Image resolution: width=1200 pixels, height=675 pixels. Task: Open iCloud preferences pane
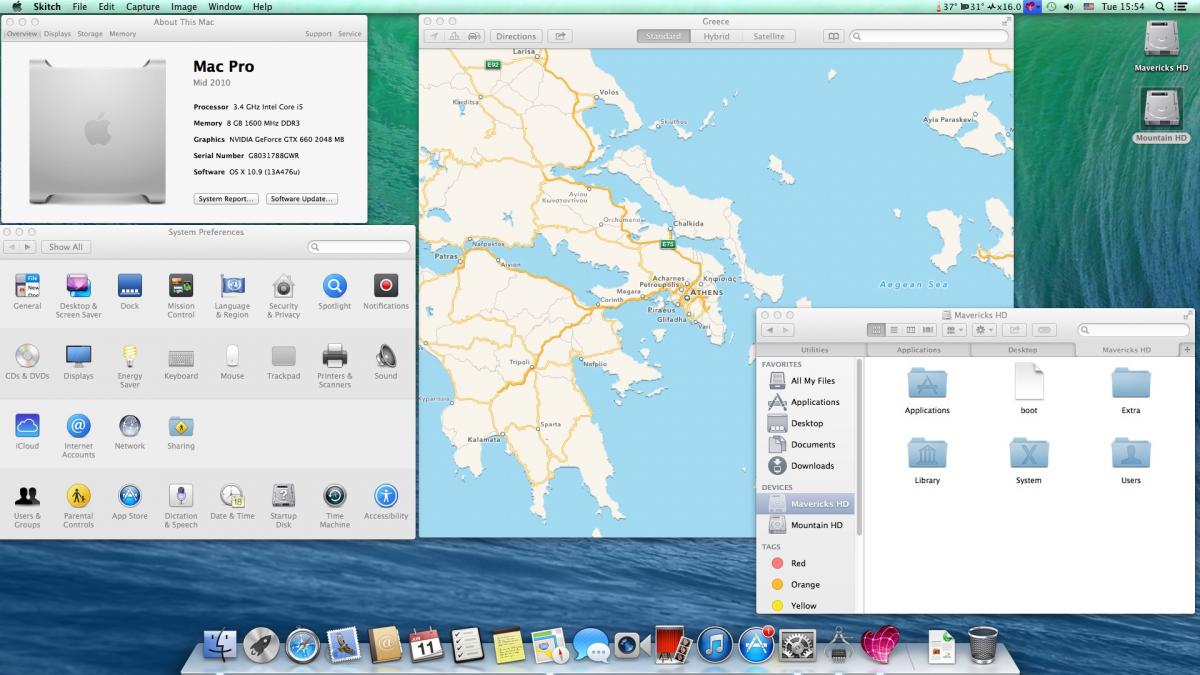click(x=27, y=431)
